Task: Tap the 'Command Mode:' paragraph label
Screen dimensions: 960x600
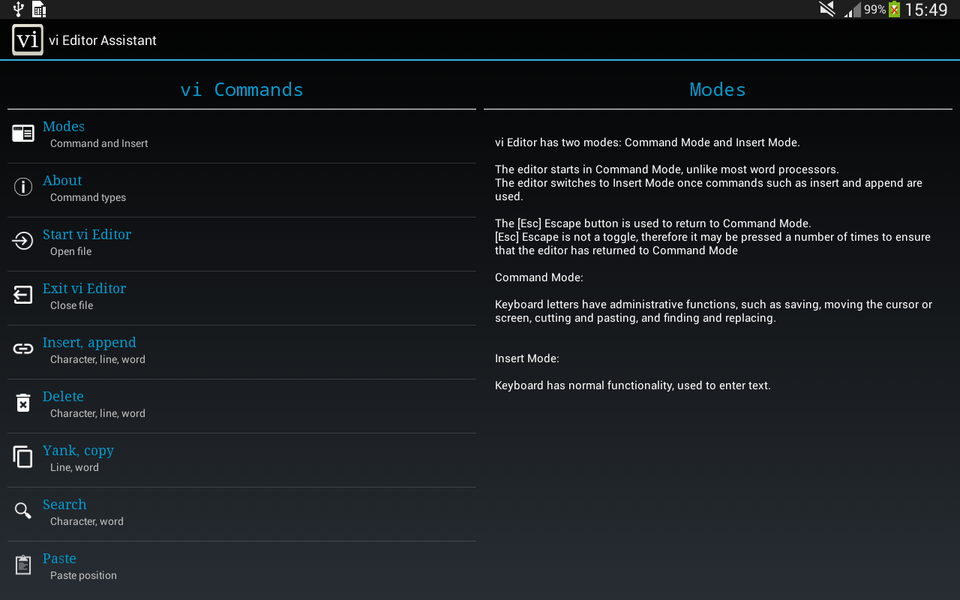Action: (539, 277)
